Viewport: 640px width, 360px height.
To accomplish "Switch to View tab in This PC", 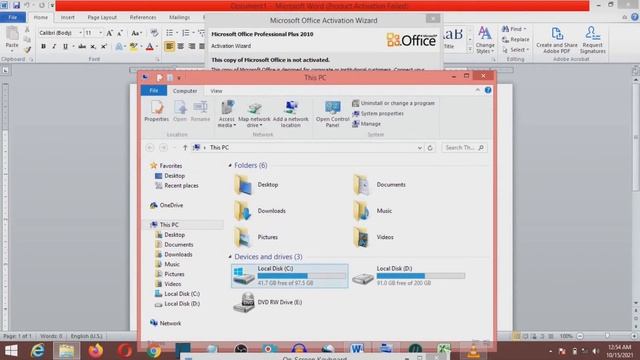I will coord(216,91).
